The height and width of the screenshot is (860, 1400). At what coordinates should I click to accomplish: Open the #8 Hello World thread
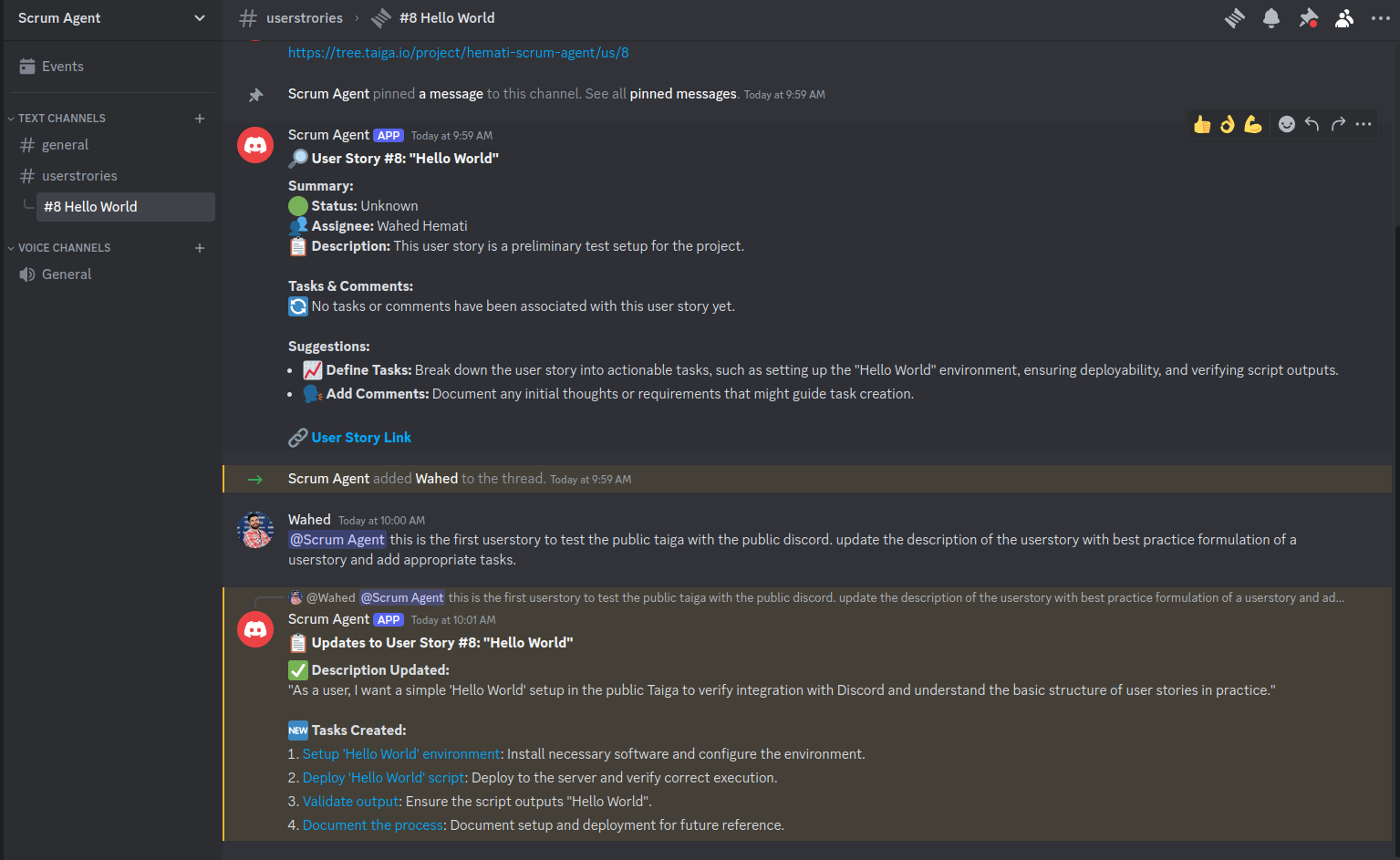coord(126,207)
